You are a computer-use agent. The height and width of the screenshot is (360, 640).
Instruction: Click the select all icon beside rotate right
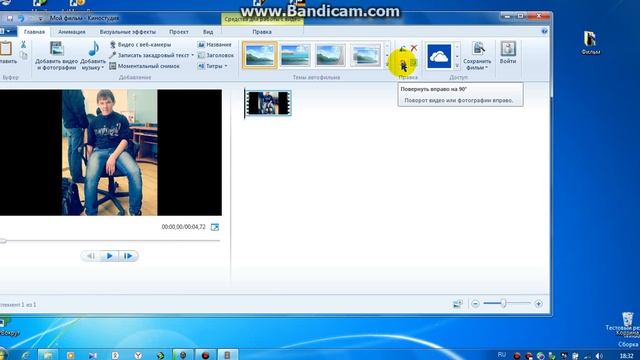[413, 62]
